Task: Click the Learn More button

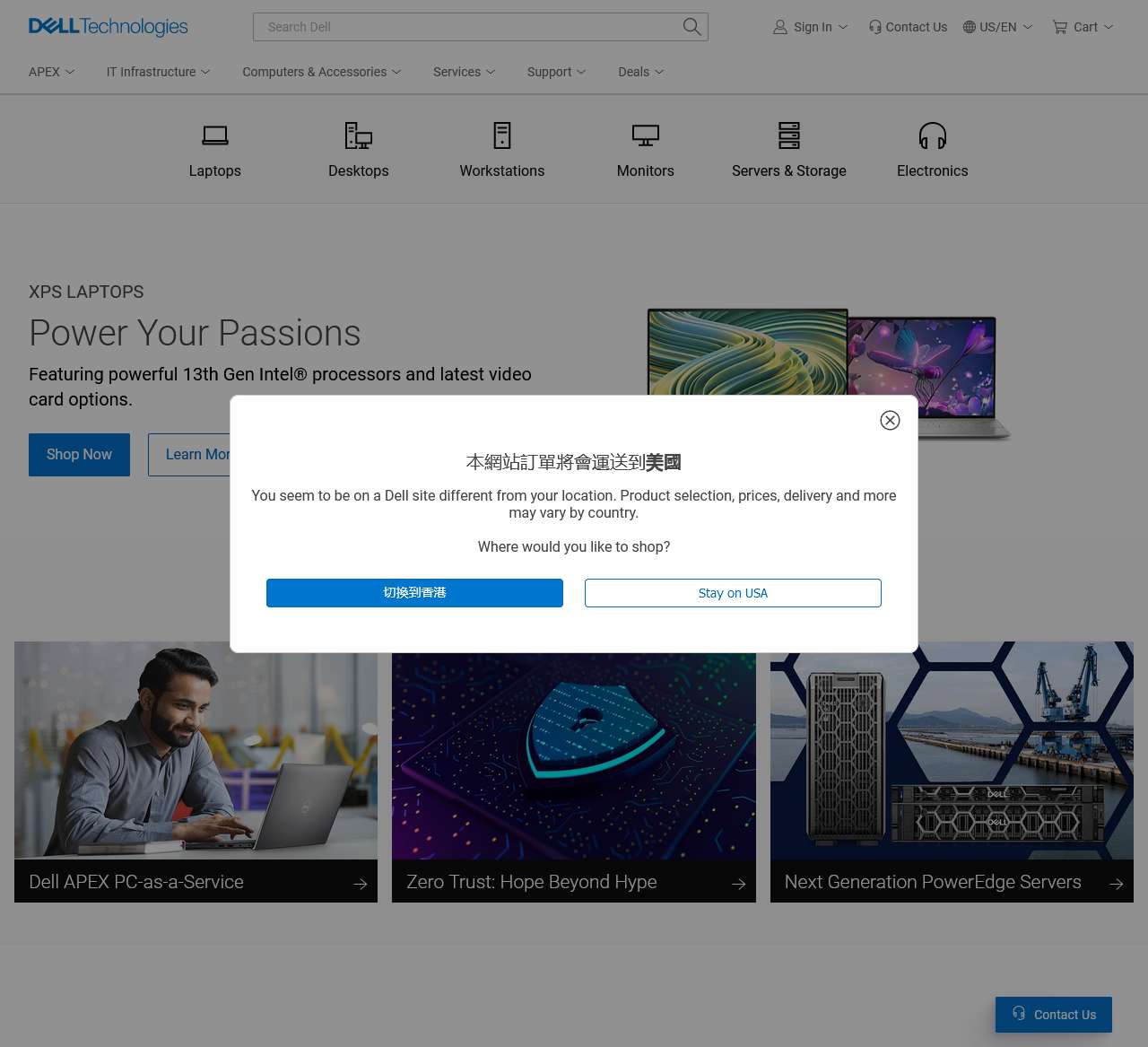Action: coord(189,455)
